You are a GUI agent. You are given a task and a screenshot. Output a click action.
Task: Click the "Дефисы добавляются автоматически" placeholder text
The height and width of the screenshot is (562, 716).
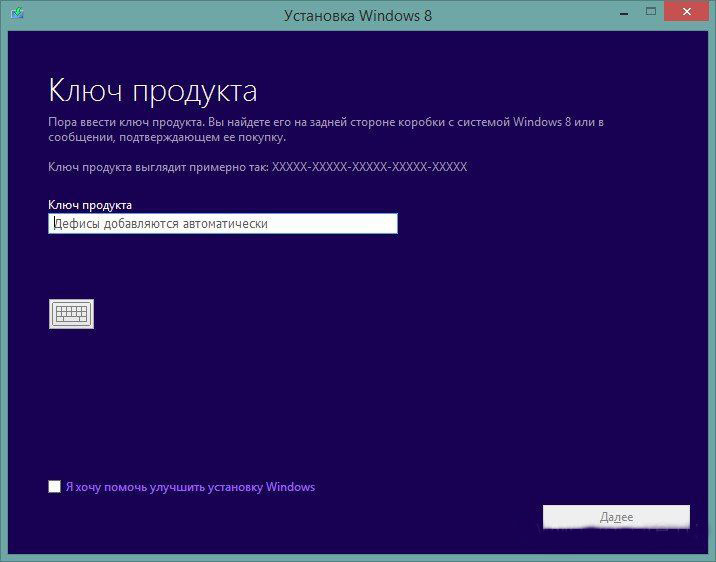pyautogui.click(x=161, y=224)
